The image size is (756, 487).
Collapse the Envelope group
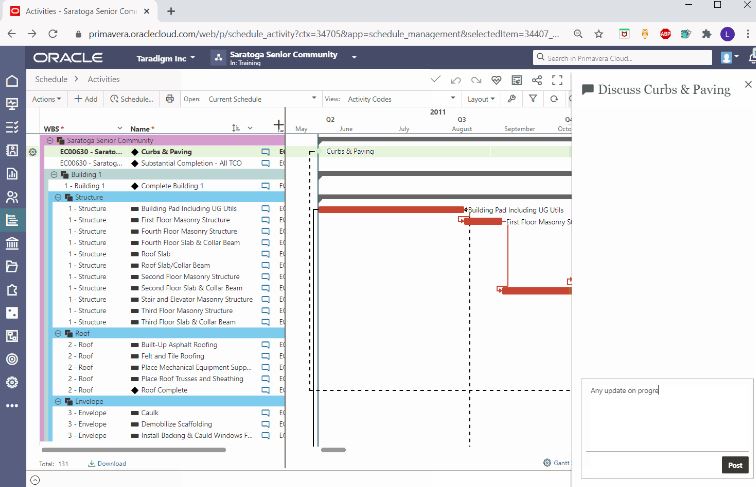pyautogui.click(x=58, y=401)
